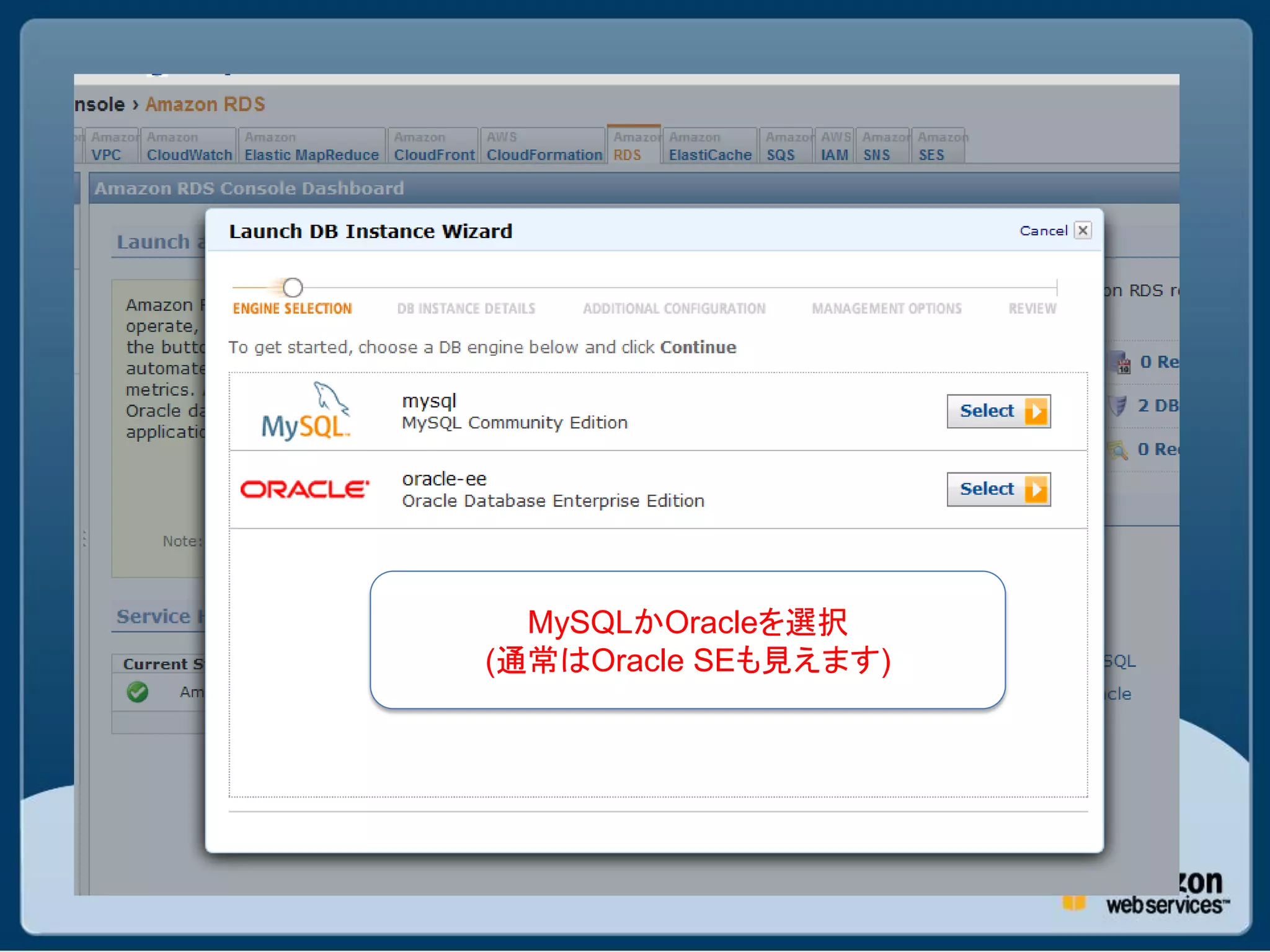
Task: Click 'mysql' engine name text
Action: pos(429,402)
